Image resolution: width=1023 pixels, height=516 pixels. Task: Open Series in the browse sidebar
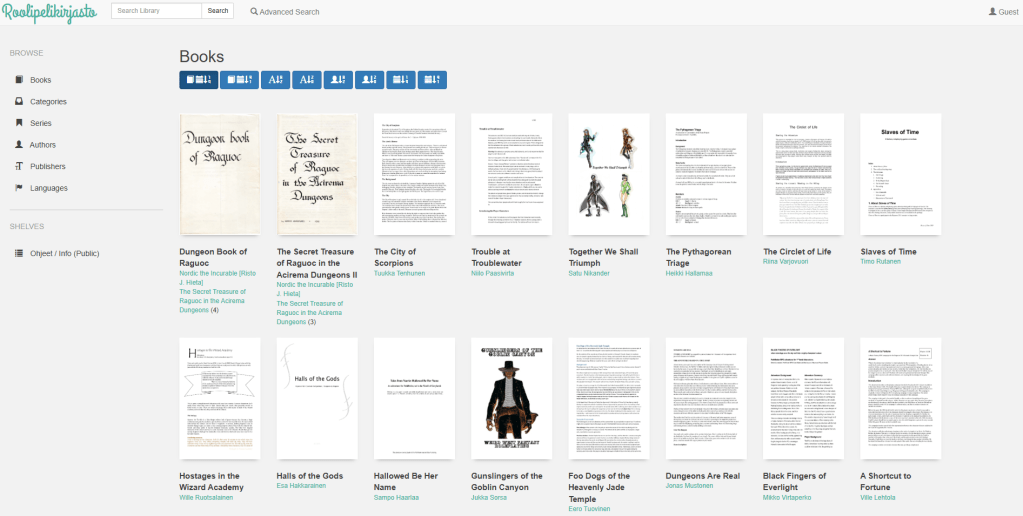[41, 123]
